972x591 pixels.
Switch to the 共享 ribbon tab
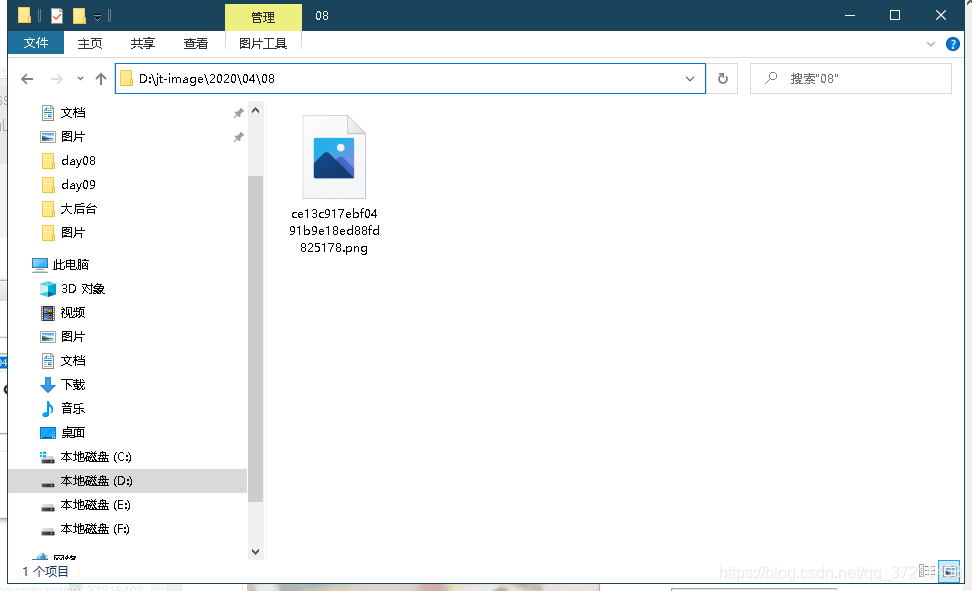point(143,43)
